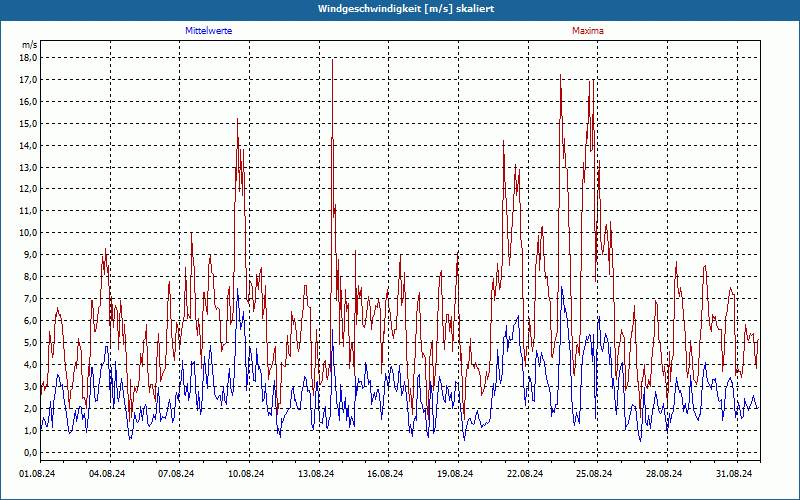This screenshot has height=500, width=800.
Task: Click the 22.08.24 date label
Action: [525, 474]
